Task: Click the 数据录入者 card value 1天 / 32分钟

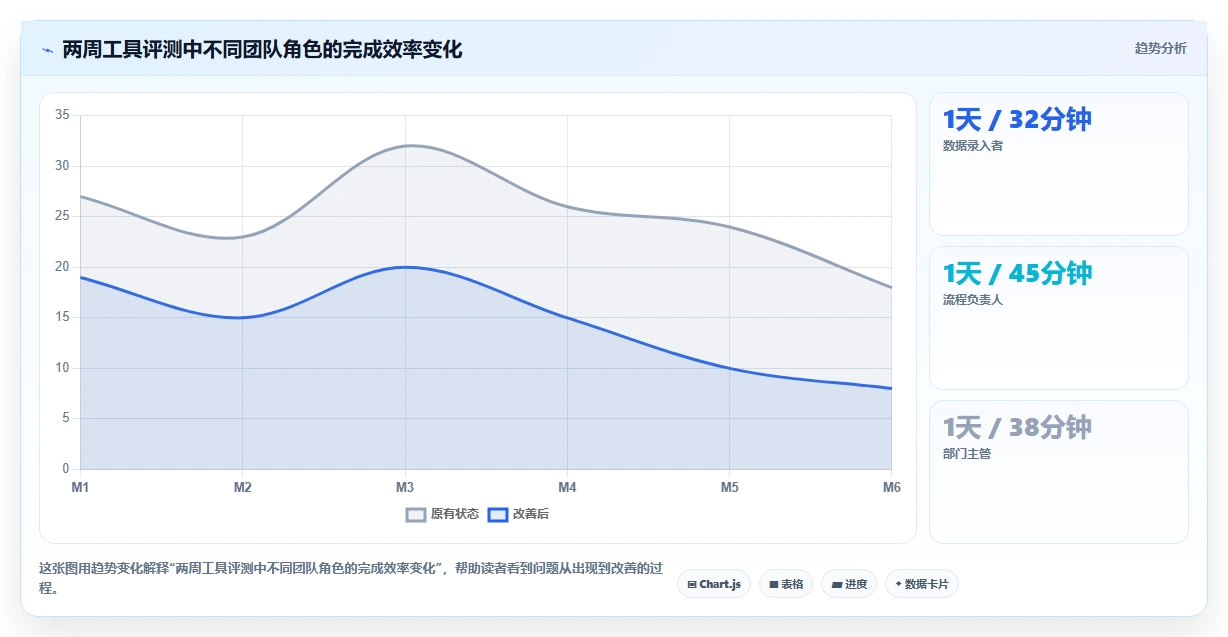Action: 1017,119
